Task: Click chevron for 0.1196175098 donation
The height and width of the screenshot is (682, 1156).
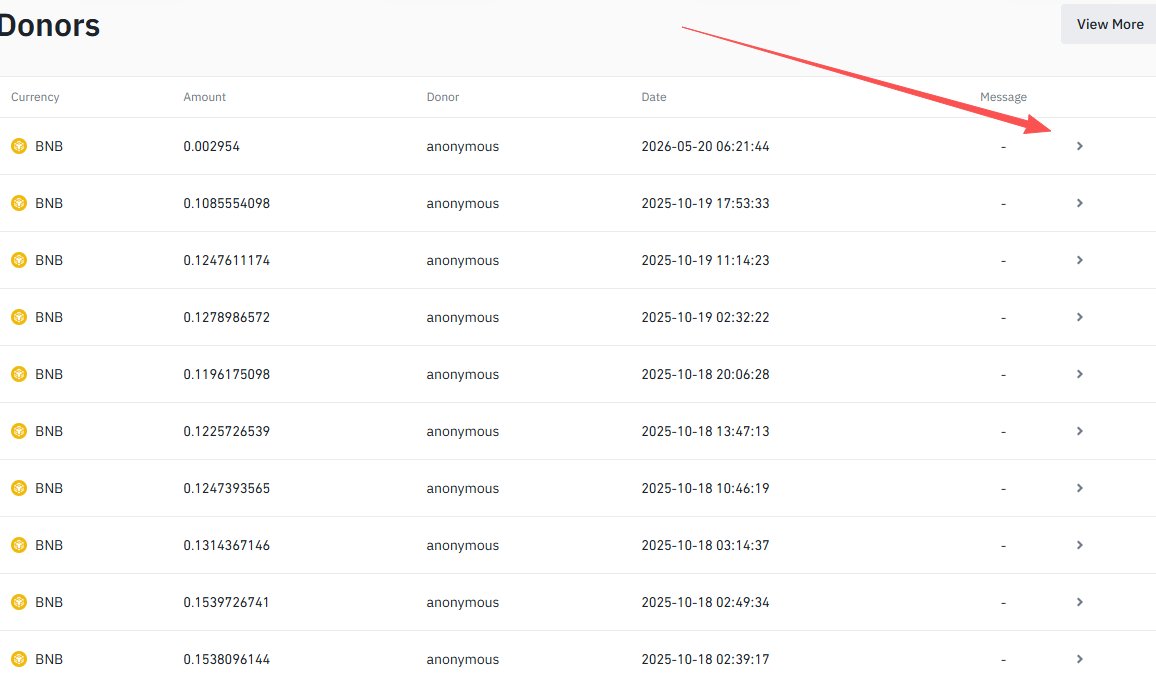Action: [x=1079, y=374]
